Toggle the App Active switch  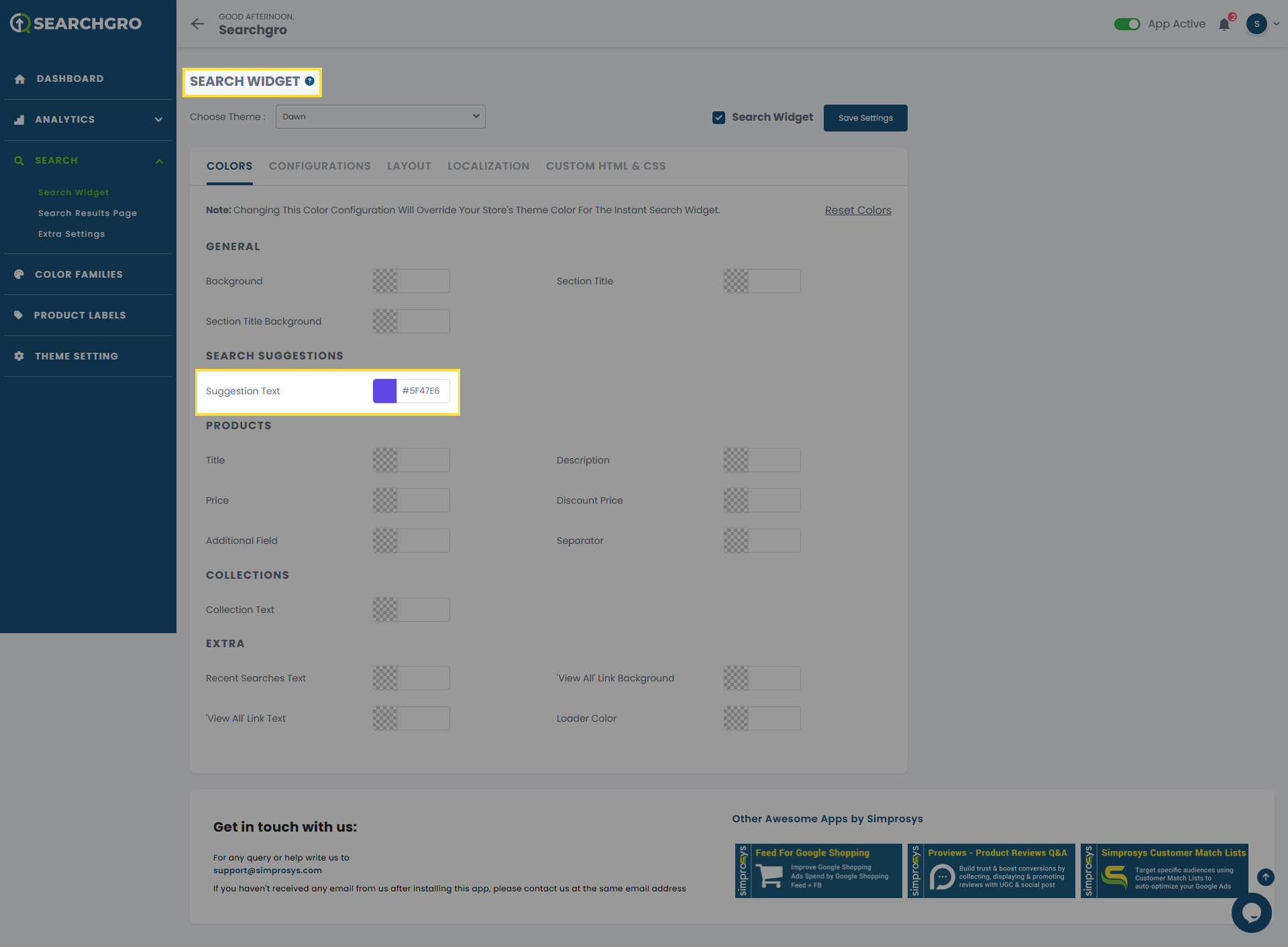pos(1127,24)
